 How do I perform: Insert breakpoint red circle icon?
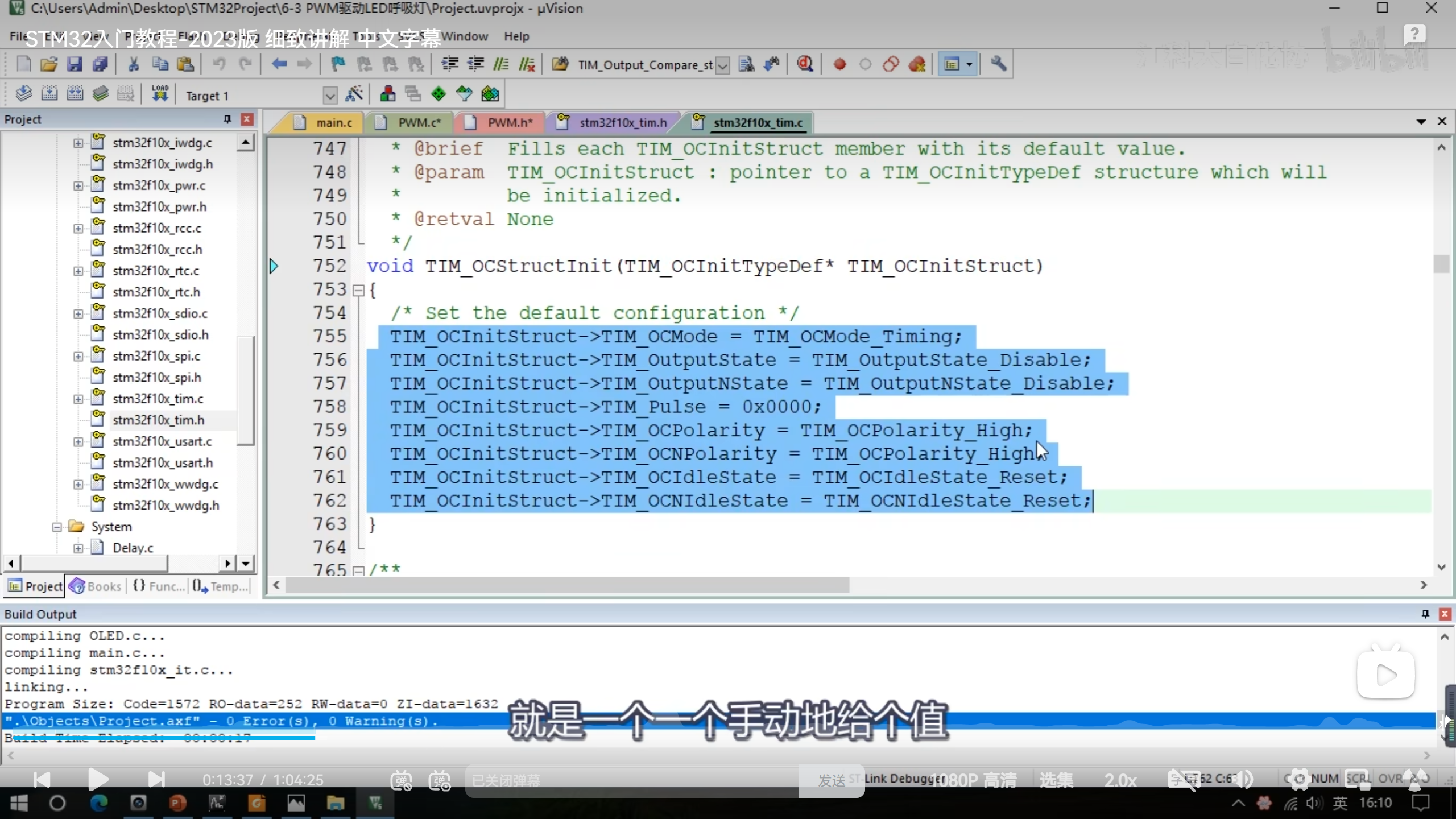point(839,64)
